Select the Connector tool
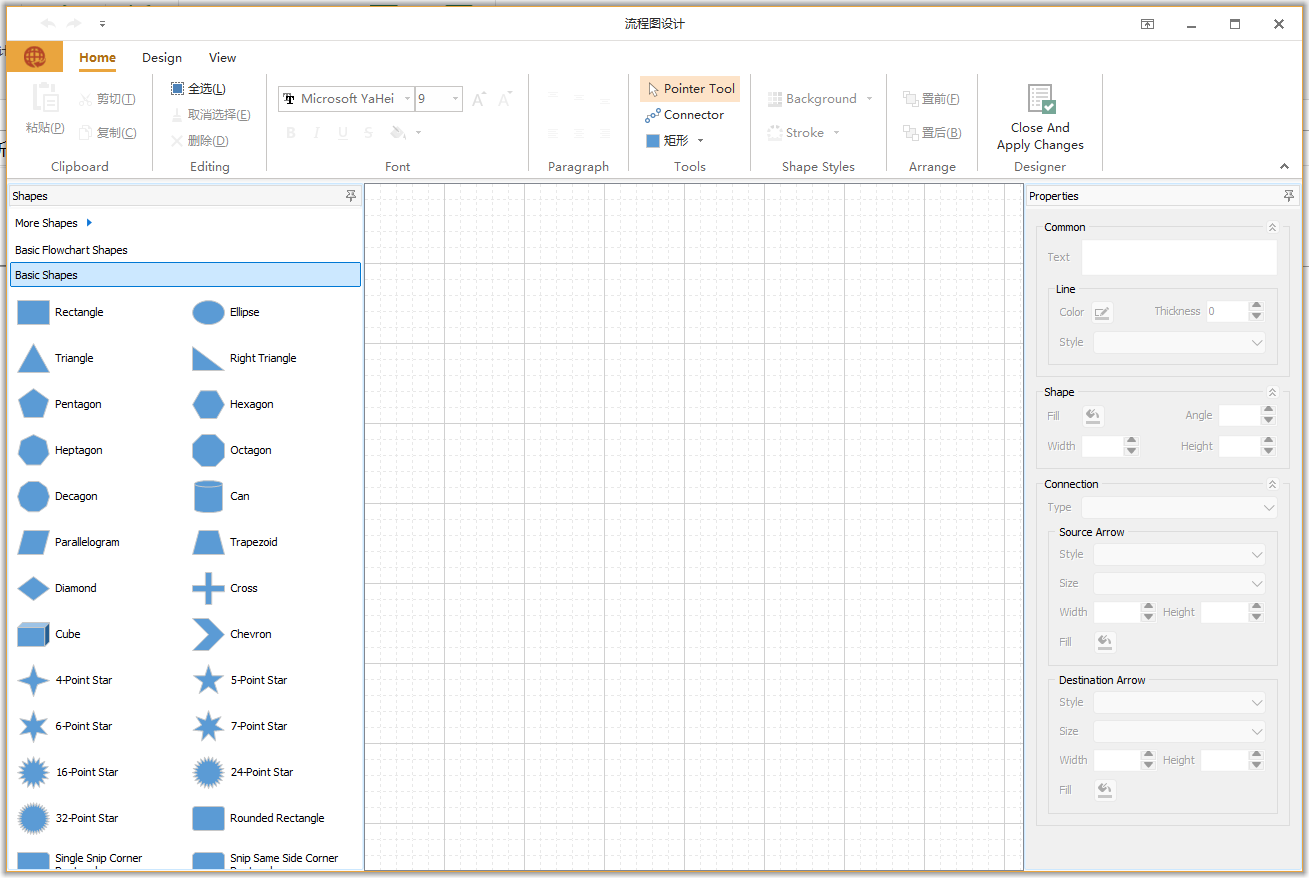This screenshot has width=1309, height=878. pos(685,115)
